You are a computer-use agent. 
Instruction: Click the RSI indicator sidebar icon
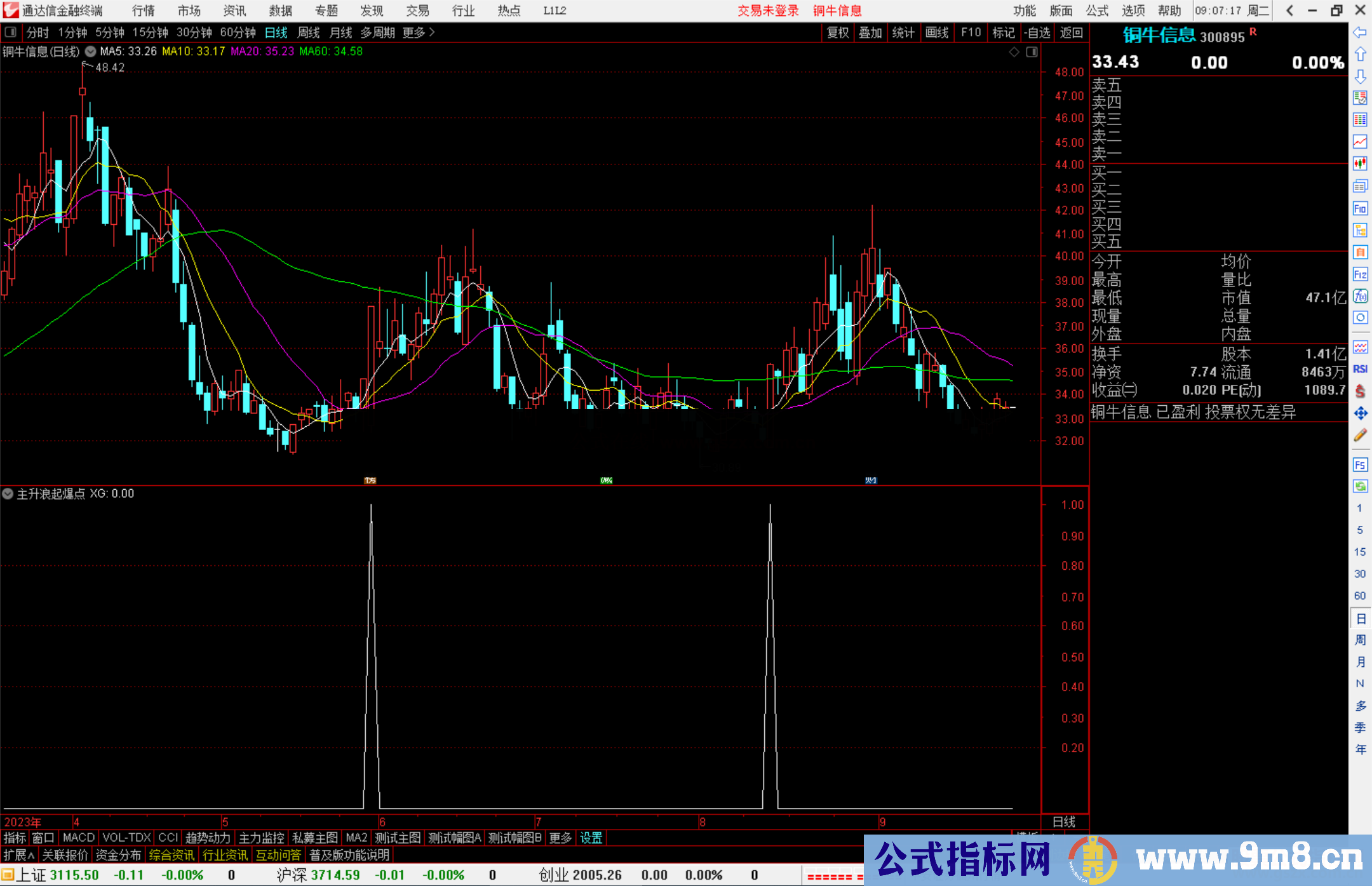click(x=1359, y=369)
